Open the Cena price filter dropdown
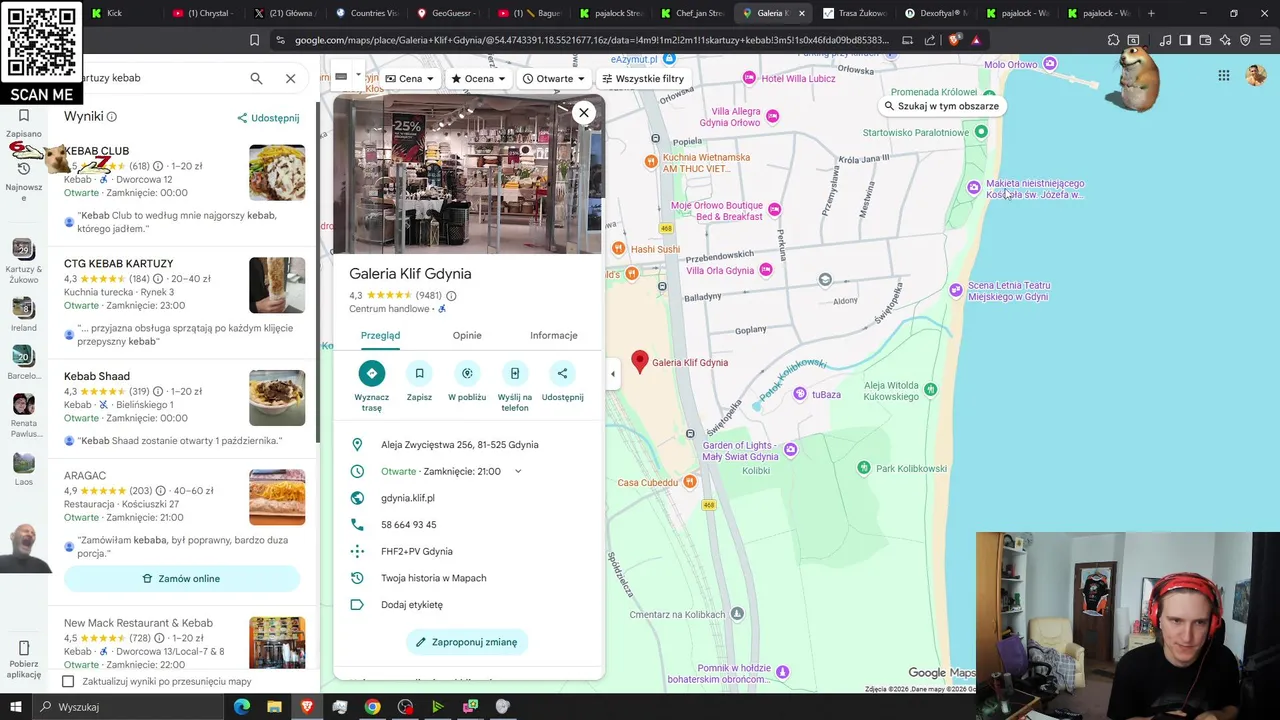 (x=410, y=78)
